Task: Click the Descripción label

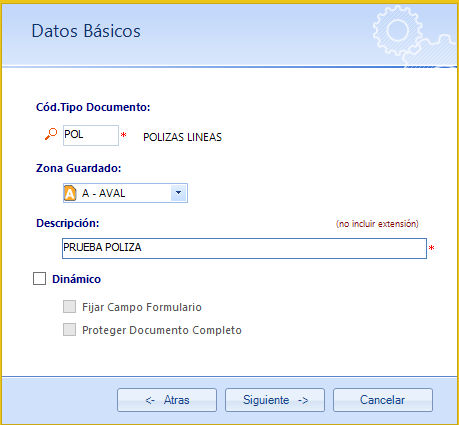Action: pyautogui.click(x=68, y=223)
